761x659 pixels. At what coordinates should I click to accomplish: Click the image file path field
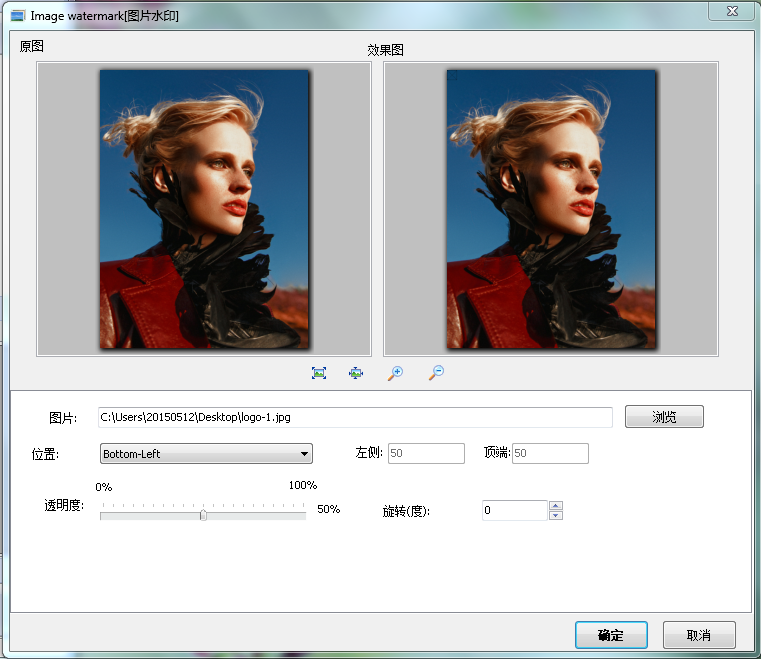tap(355, 417)
